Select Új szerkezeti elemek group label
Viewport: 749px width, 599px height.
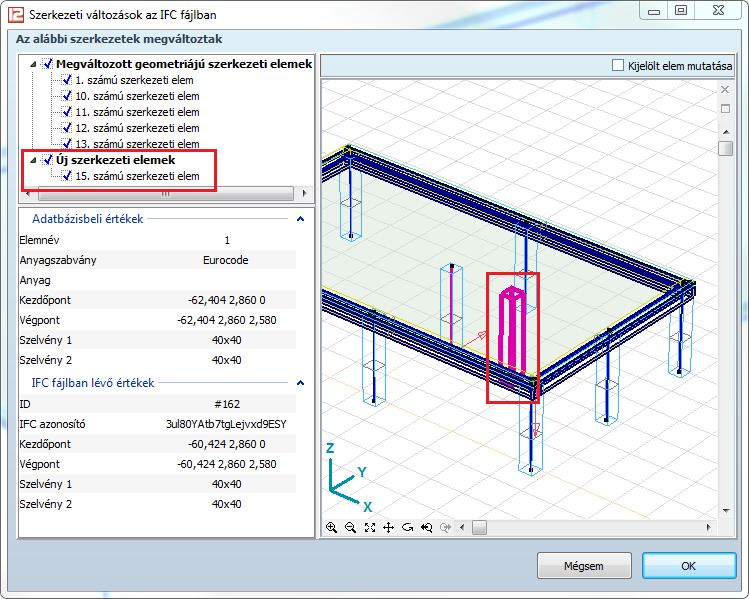pyautogui.click(x=116, y=160)
